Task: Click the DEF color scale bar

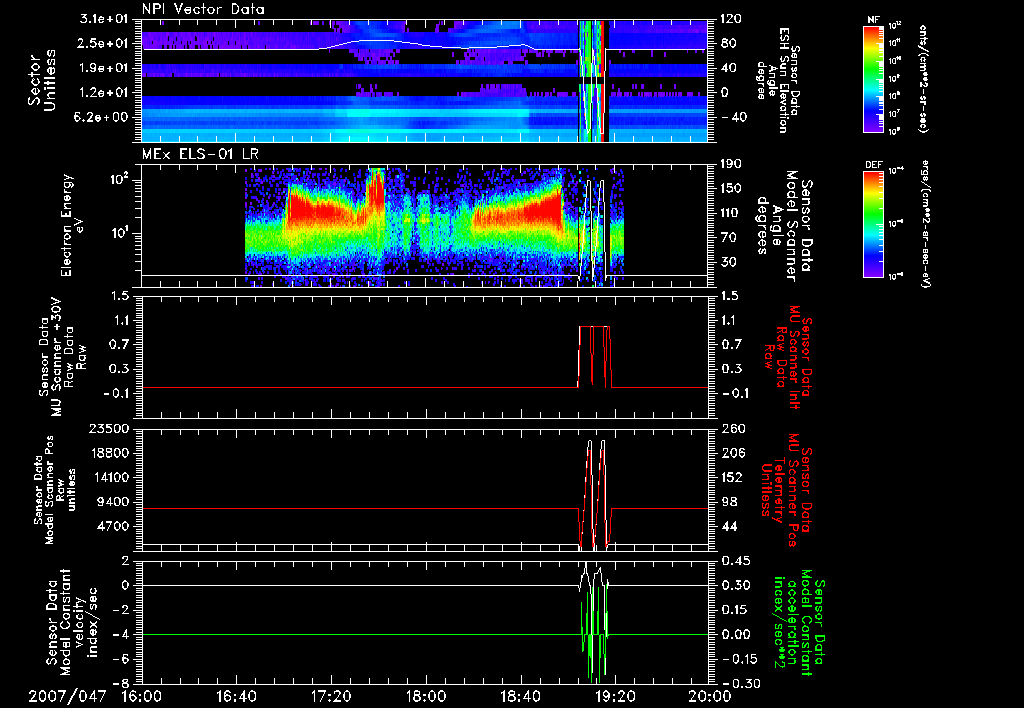Action: click(x=873, y=223)
